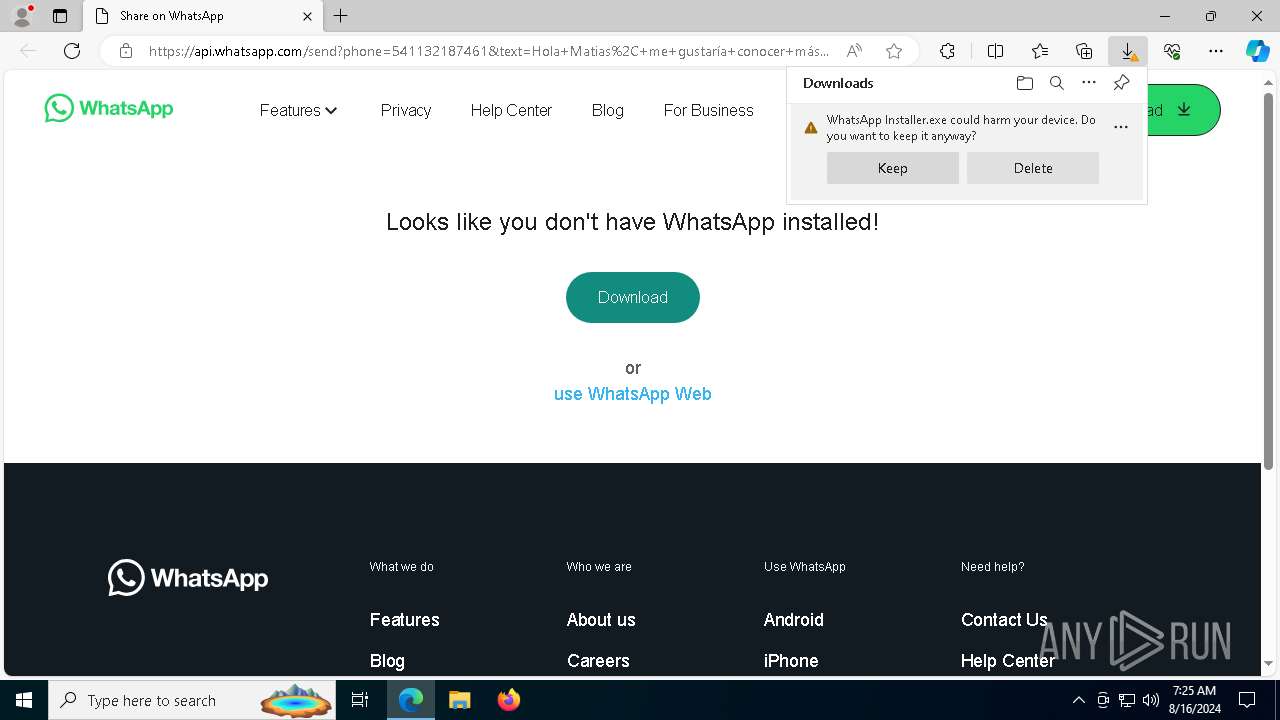The width and height of the screenshot is (1280, 720).
Task: Click the address bar URL field
Action: (488, 51)
